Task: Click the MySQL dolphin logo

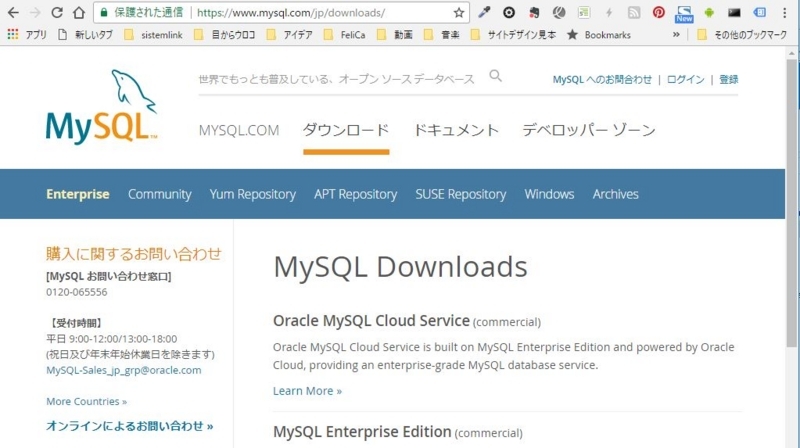Action: click(x=101, y=106)
